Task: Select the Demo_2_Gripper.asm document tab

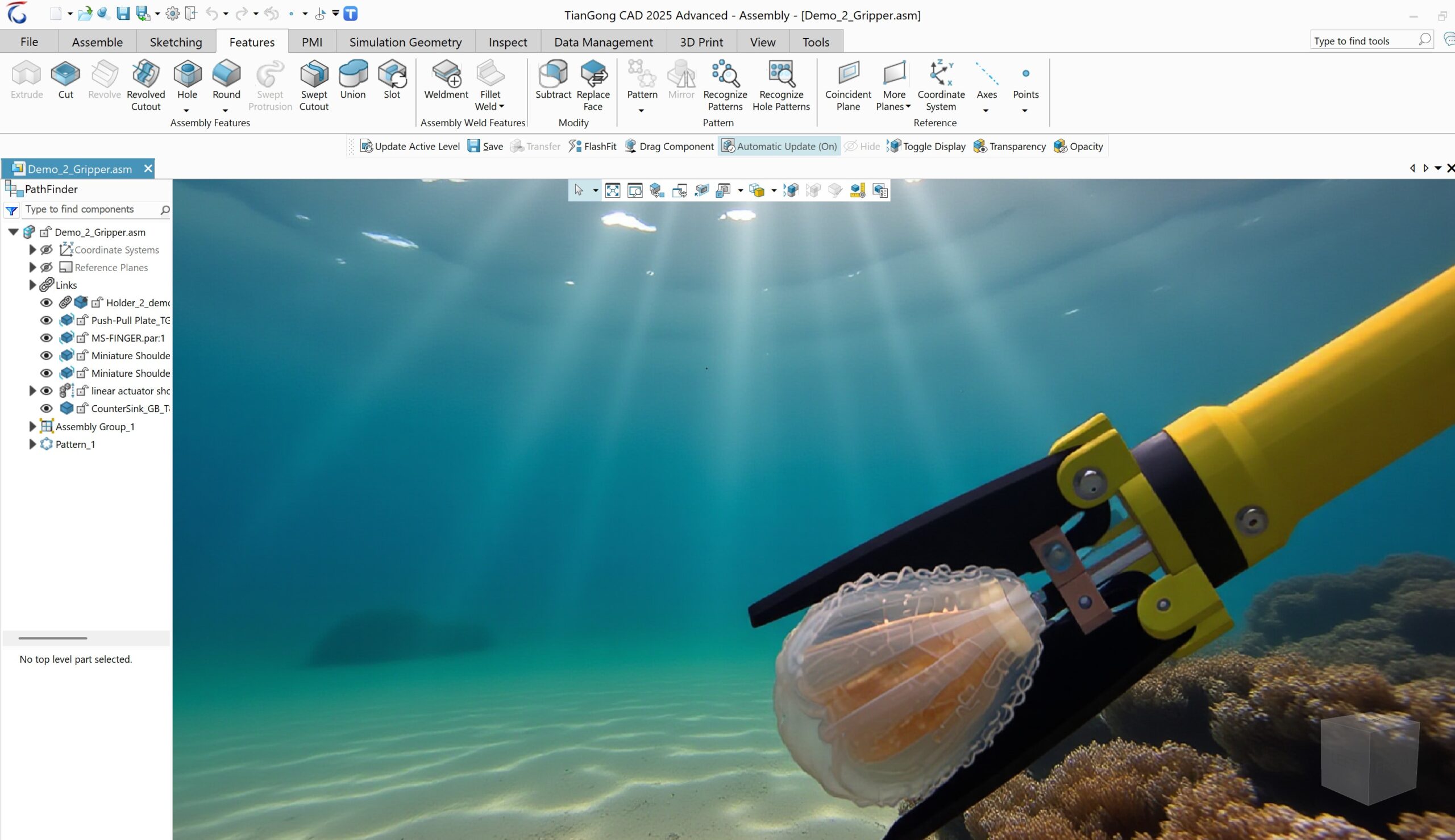Action: (x=79, y=168)
